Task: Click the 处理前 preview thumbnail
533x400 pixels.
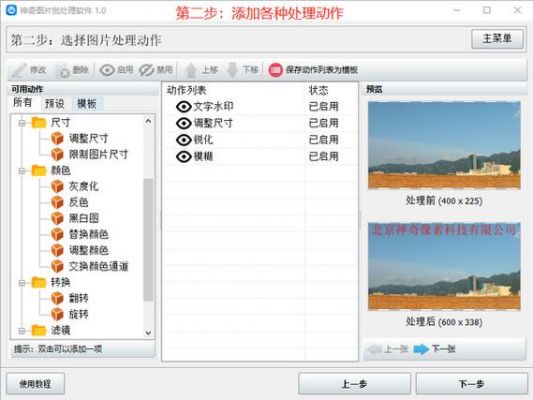Action: click(444, 145)
